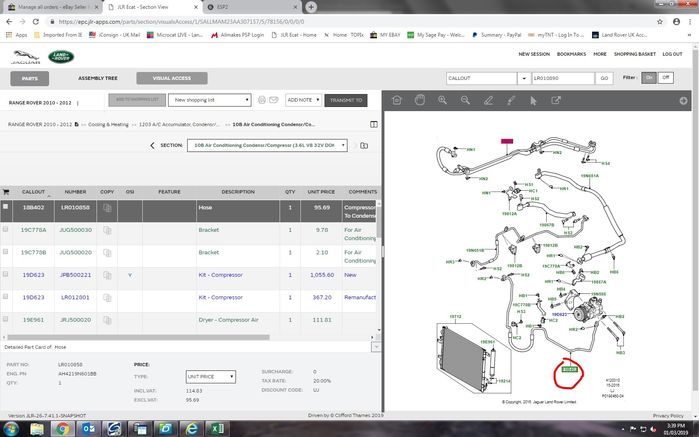Open Internet Explorer from the taskbar
This screenshot has width=699, height=437.
pyautogui.click(x=191, y=429)
